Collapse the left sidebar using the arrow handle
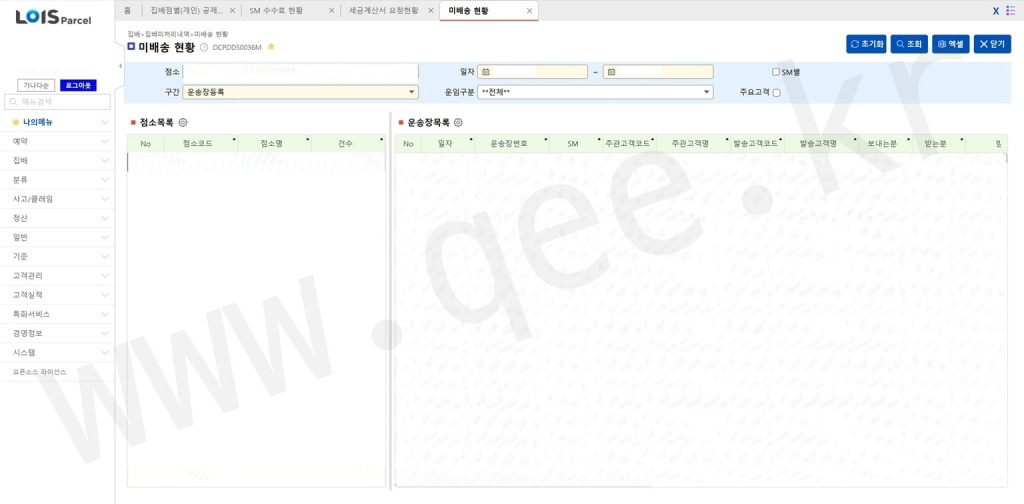1024x504 pixels. point(120,66)
